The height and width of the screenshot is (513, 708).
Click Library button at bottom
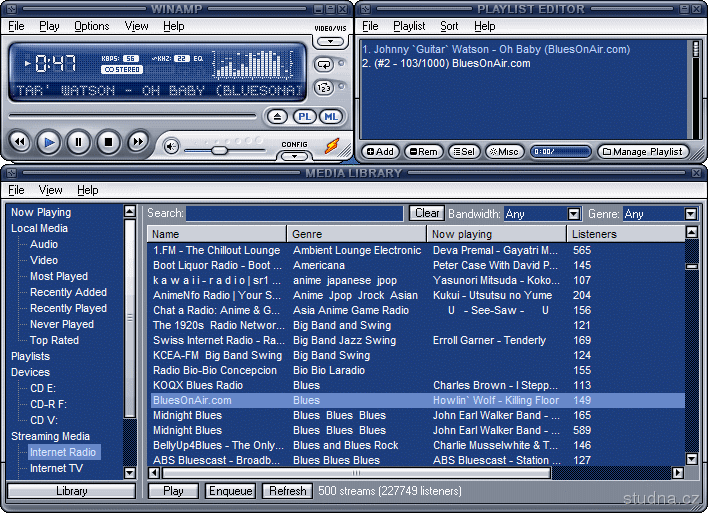point(71,491)
